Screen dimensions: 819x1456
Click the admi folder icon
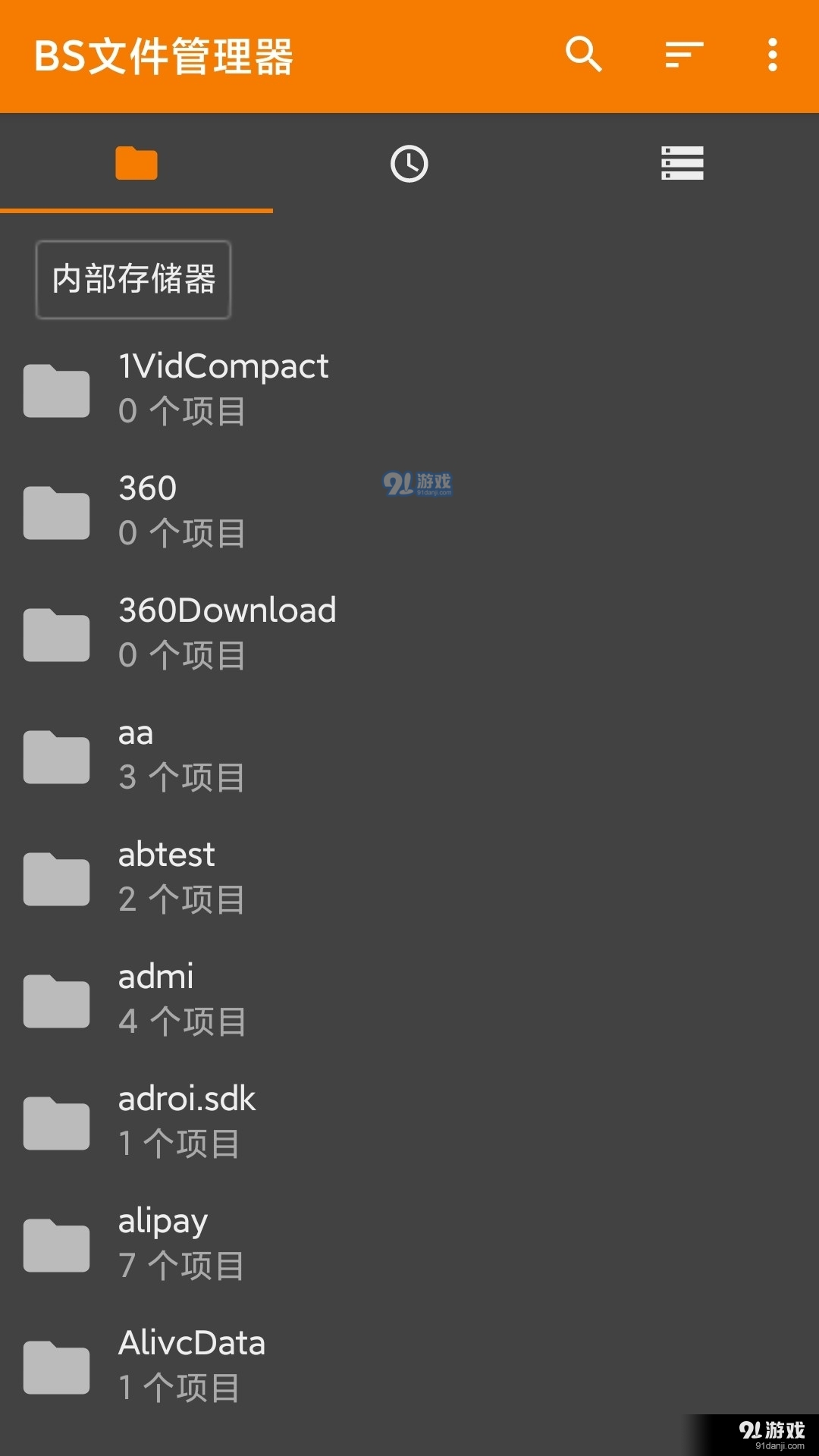tap(57, 1001)
